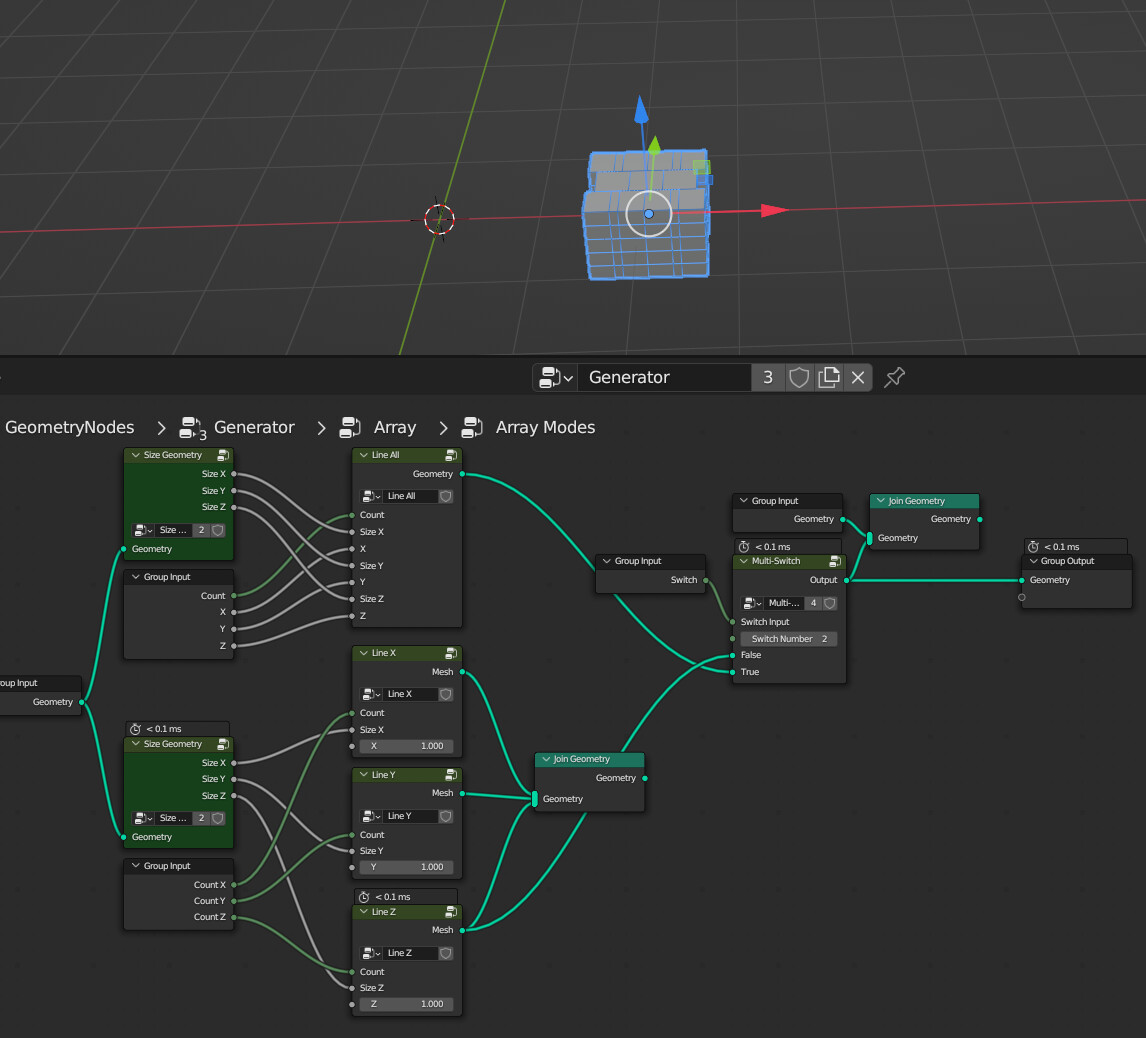
Task: Click the Y 1.000 field in Line Y
Action: (x=406, y=867)
